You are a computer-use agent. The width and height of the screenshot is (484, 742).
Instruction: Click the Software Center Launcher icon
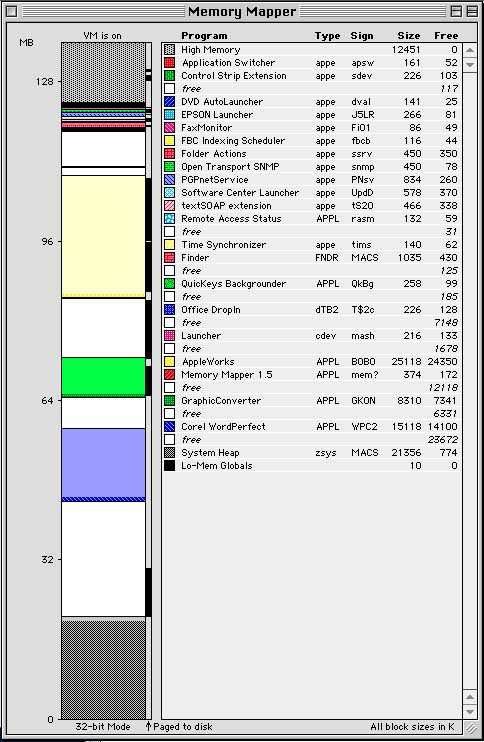click(169, 193)
